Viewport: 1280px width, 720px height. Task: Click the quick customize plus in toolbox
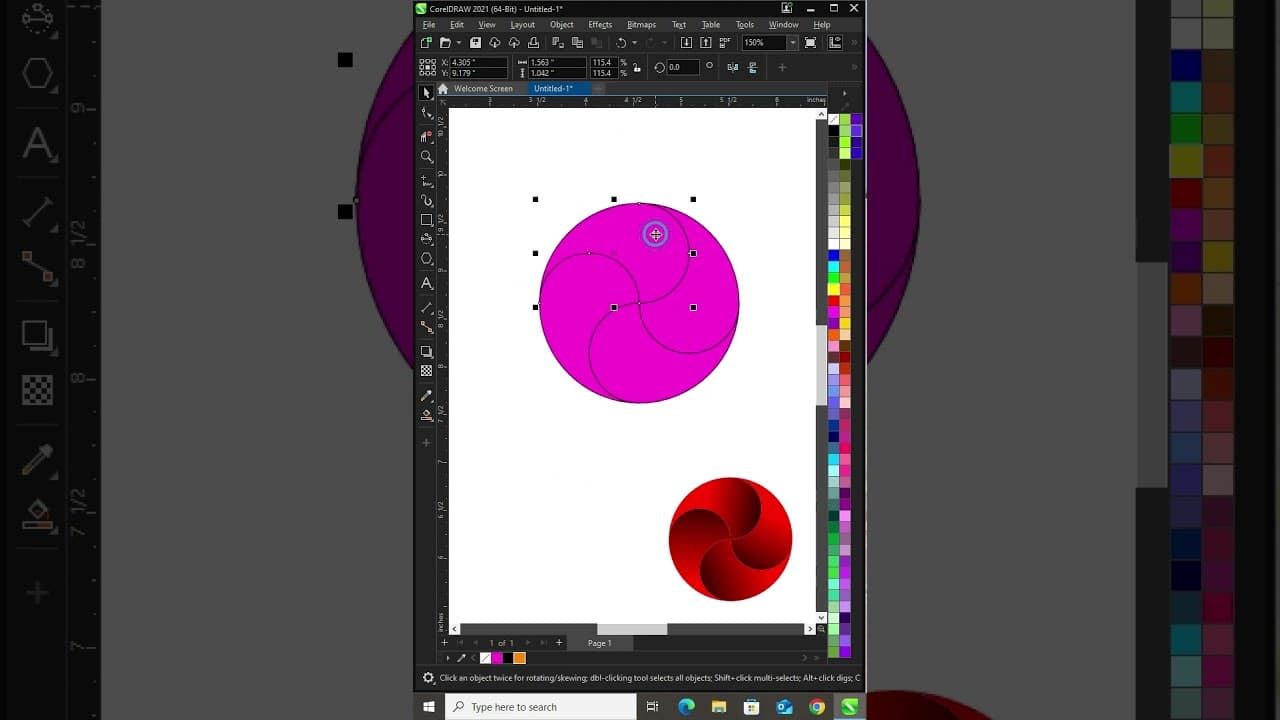pyautogui.click(x=426, y=442)
